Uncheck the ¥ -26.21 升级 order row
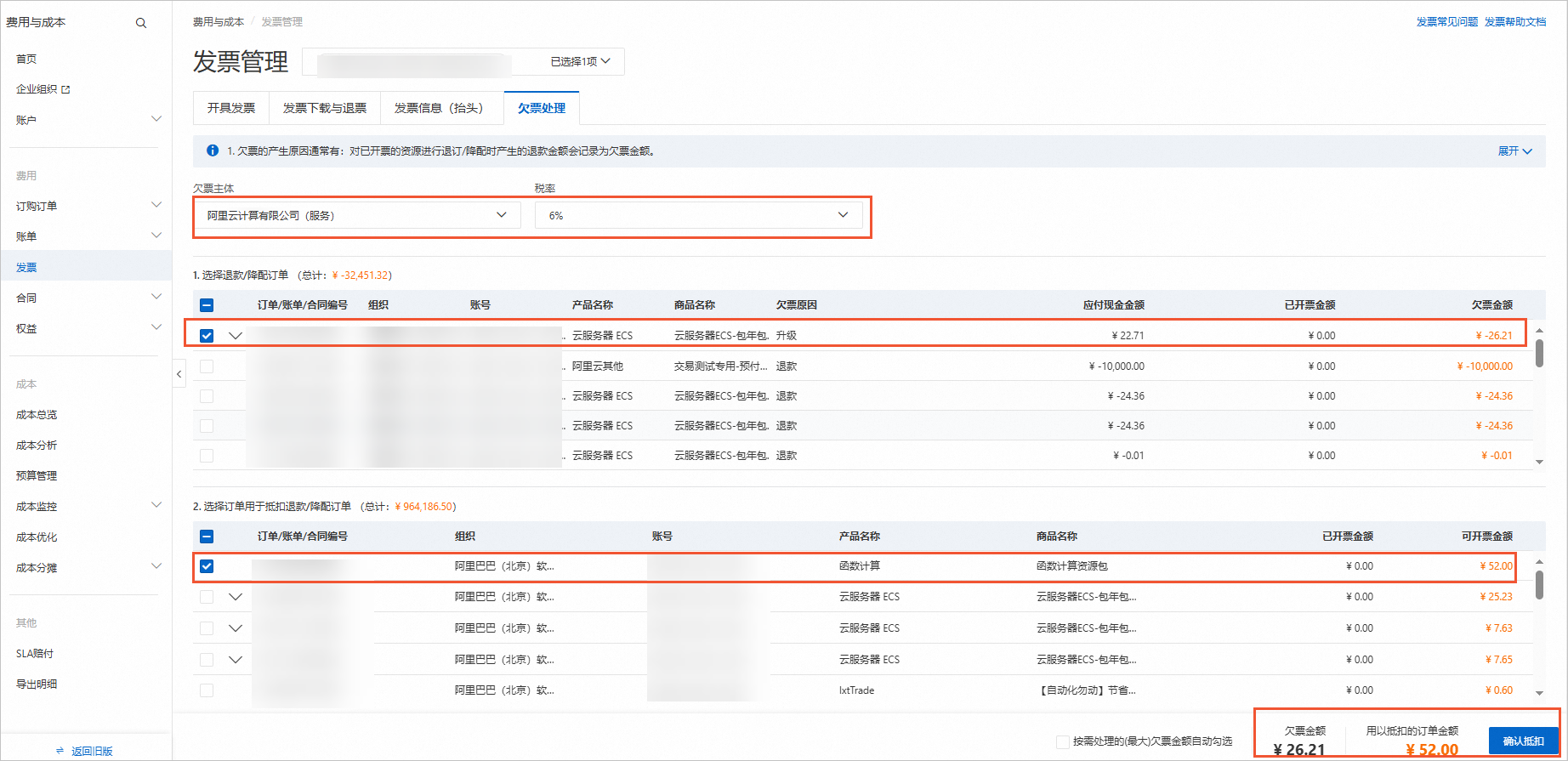The image size is (1568, 761). pyautogui.click(x=207, y=336)
